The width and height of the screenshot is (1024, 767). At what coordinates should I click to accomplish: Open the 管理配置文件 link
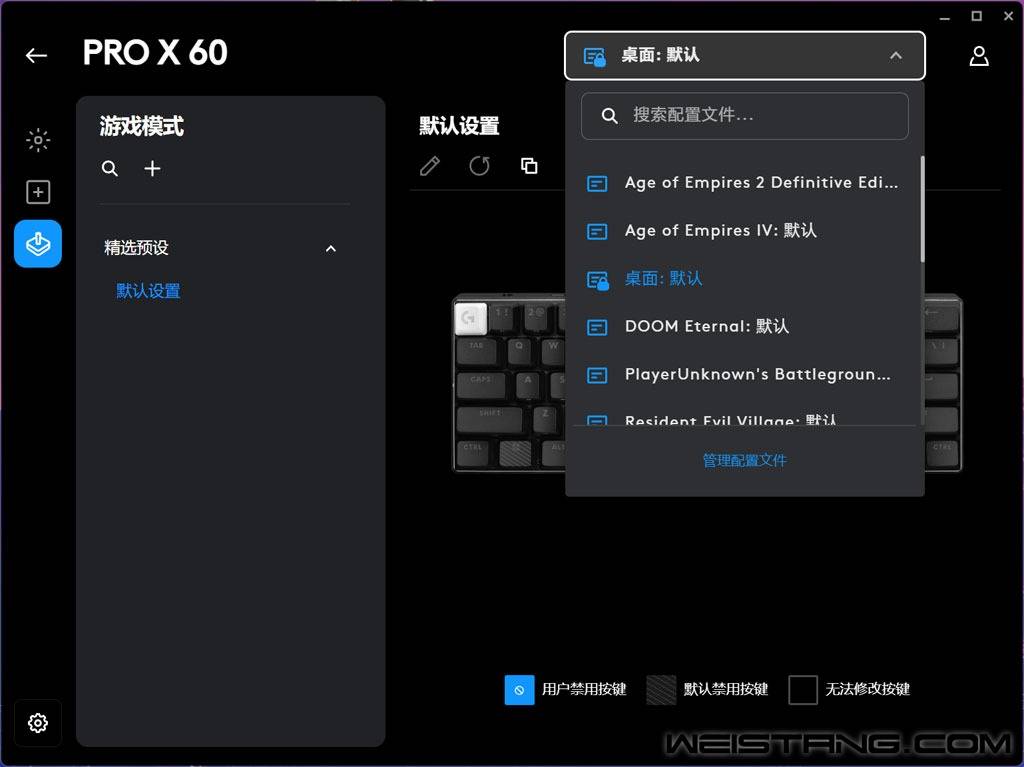[x=744, y=461]
